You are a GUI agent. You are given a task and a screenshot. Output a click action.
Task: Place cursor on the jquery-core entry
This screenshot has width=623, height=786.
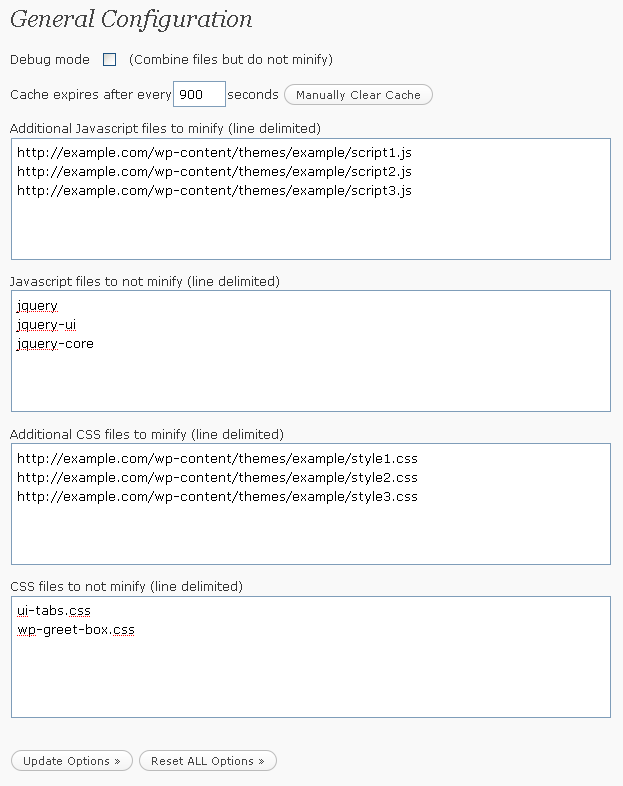55,344
